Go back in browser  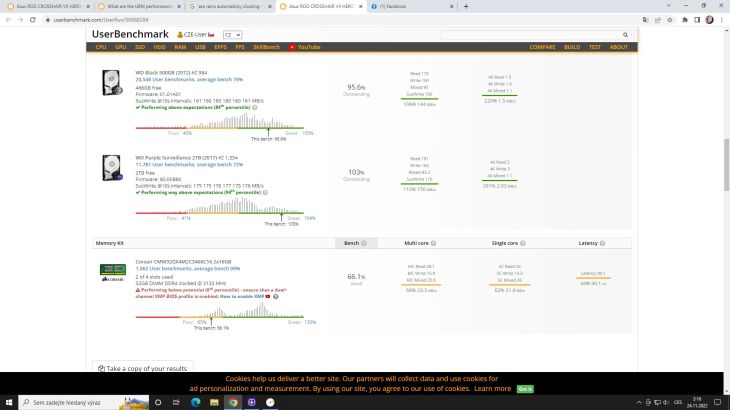point(8,20)
